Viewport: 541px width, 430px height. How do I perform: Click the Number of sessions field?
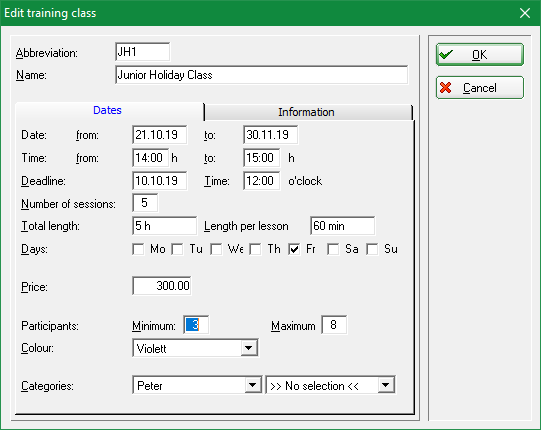[145, 203]
